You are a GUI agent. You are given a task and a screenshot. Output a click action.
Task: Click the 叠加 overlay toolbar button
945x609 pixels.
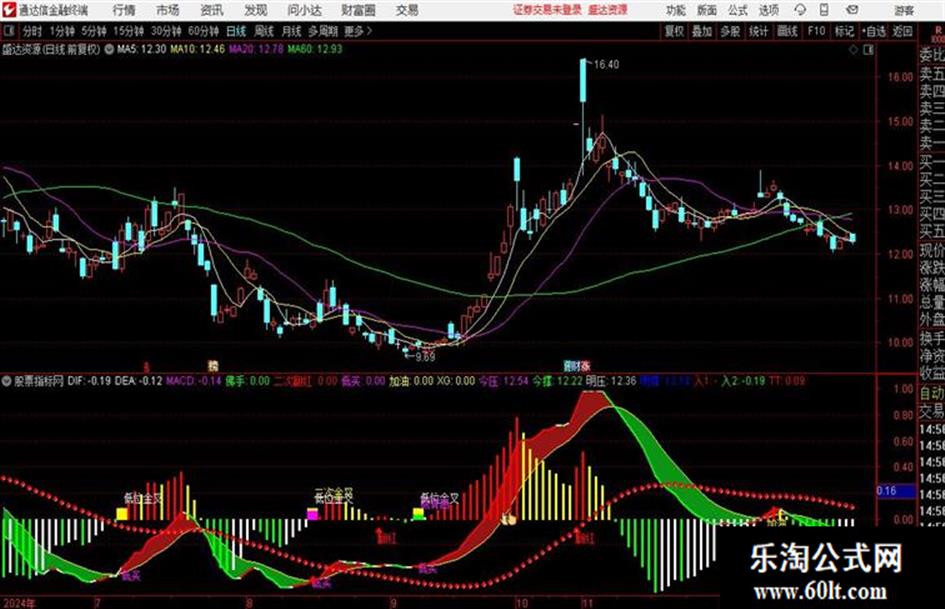pyautogui.click(x=702, y=31)
